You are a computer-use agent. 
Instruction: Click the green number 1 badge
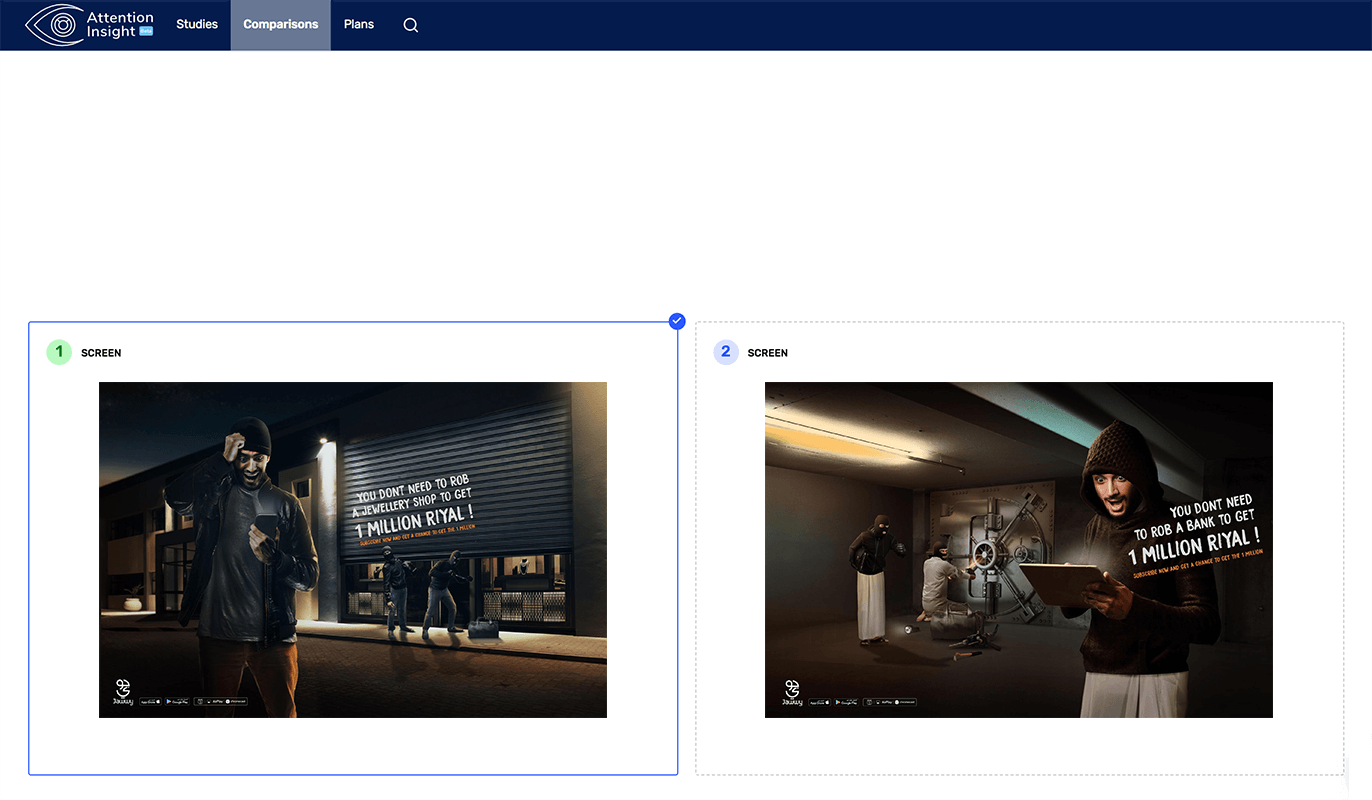point(59,352)
